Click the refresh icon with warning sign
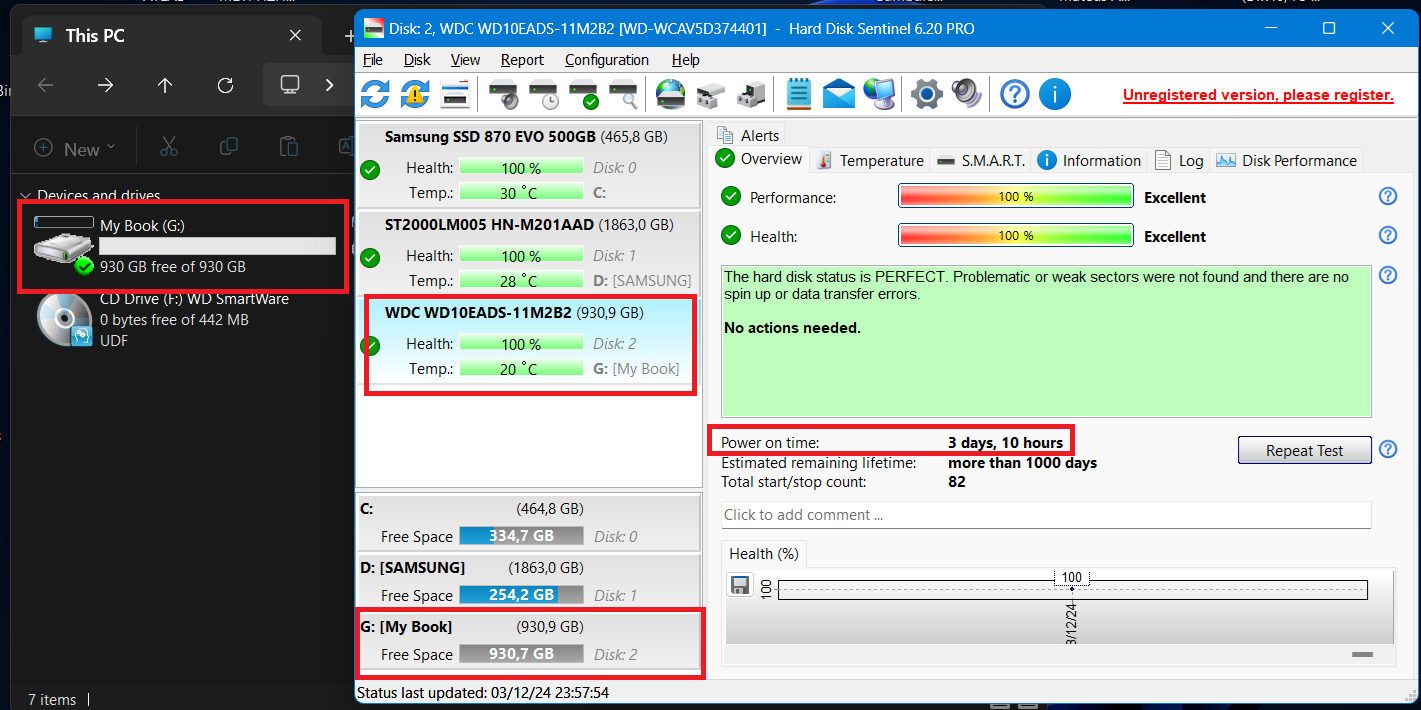1421x710 pixels. (415, 95)
